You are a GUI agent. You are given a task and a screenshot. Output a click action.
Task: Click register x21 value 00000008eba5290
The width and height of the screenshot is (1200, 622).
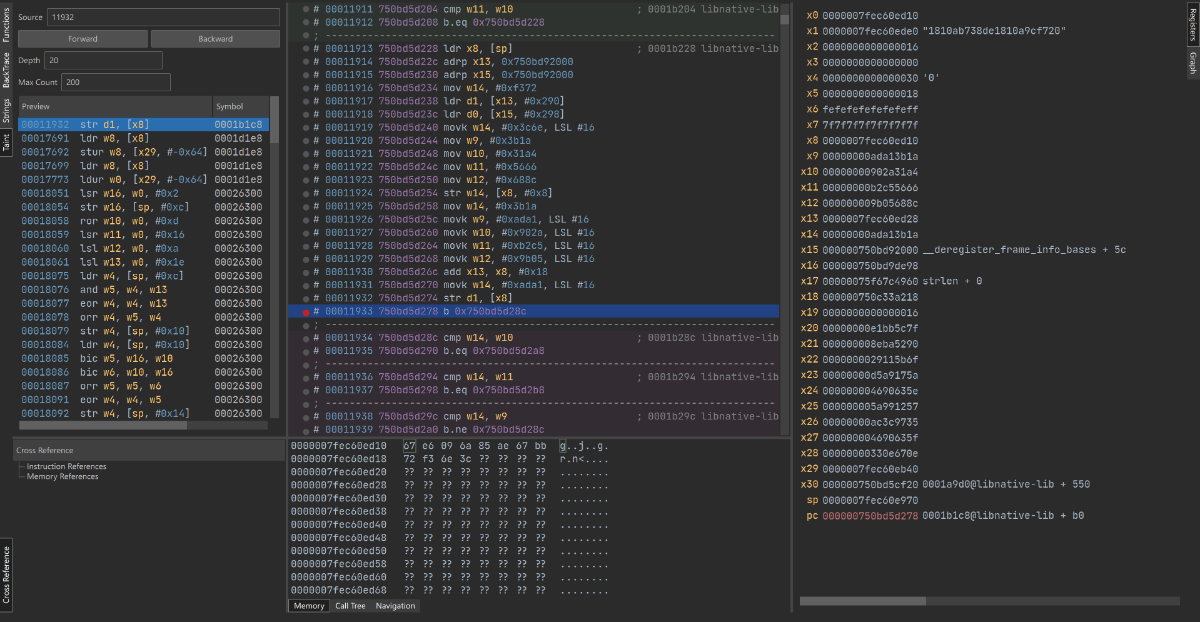869,343
